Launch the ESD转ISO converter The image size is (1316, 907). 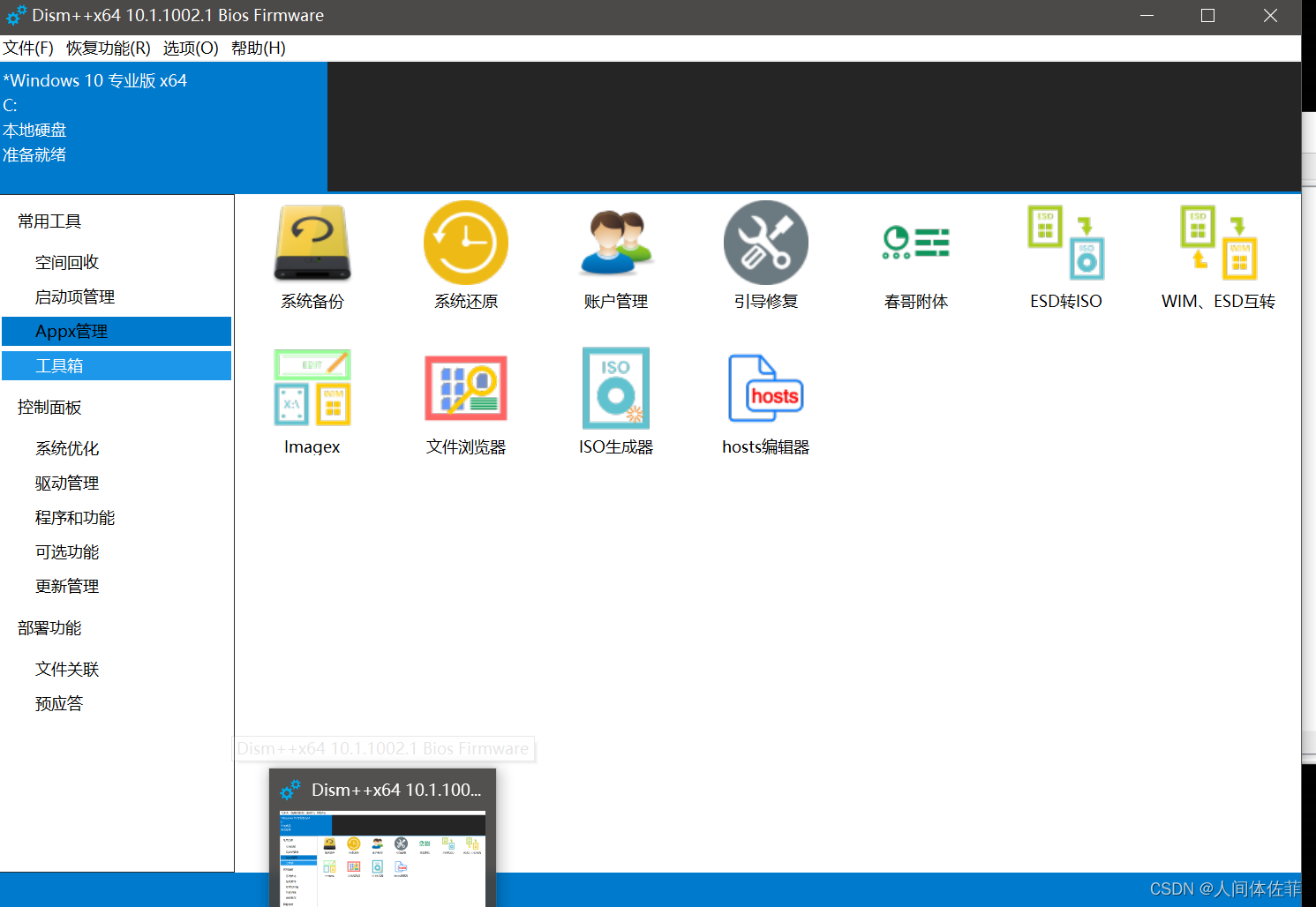coord(1066,256)
